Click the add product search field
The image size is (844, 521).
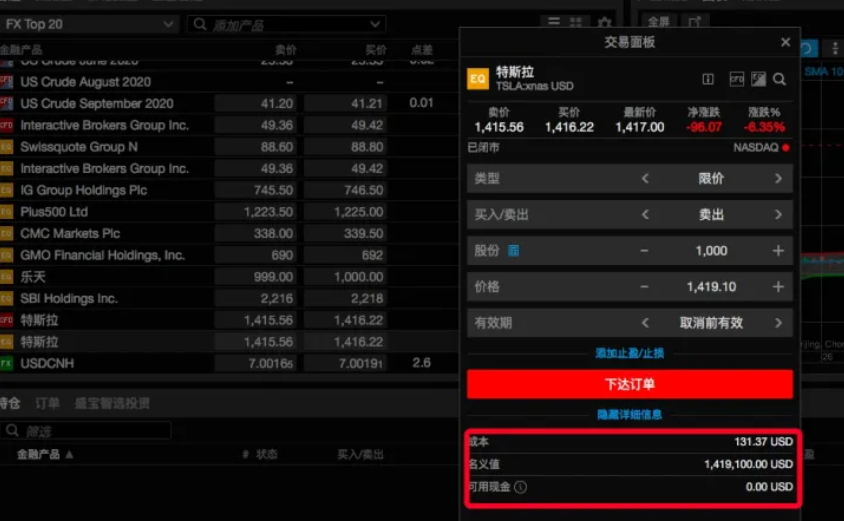click(286, 25)
